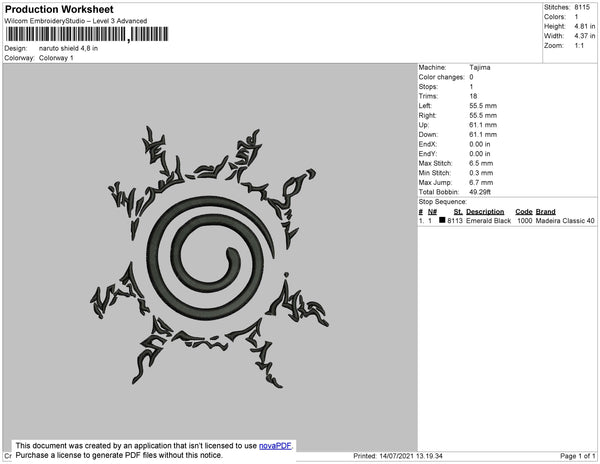The height and width of the screenshot is (464, 600).
Task: Select the 'Colorway 1' value
Action: click(56, 58)
